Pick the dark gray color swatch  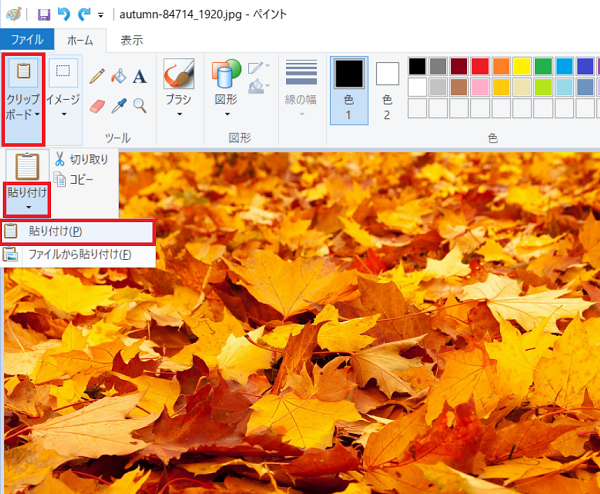[x=438, y=66]
